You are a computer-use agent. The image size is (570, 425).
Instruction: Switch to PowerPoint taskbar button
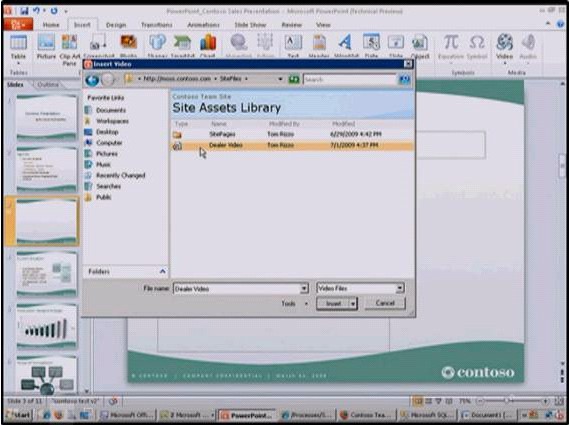(x=246, y=415)
